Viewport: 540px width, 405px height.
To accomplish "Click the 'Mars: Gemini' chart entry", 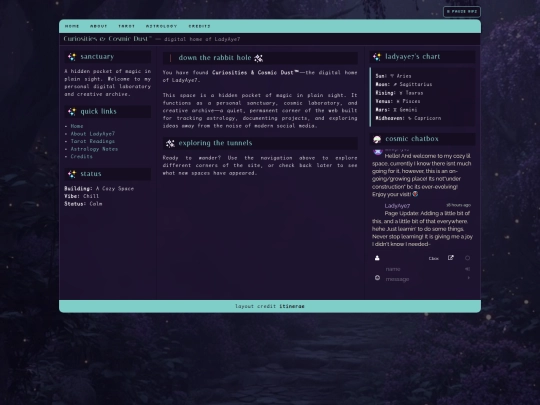I will click(396, 110).
